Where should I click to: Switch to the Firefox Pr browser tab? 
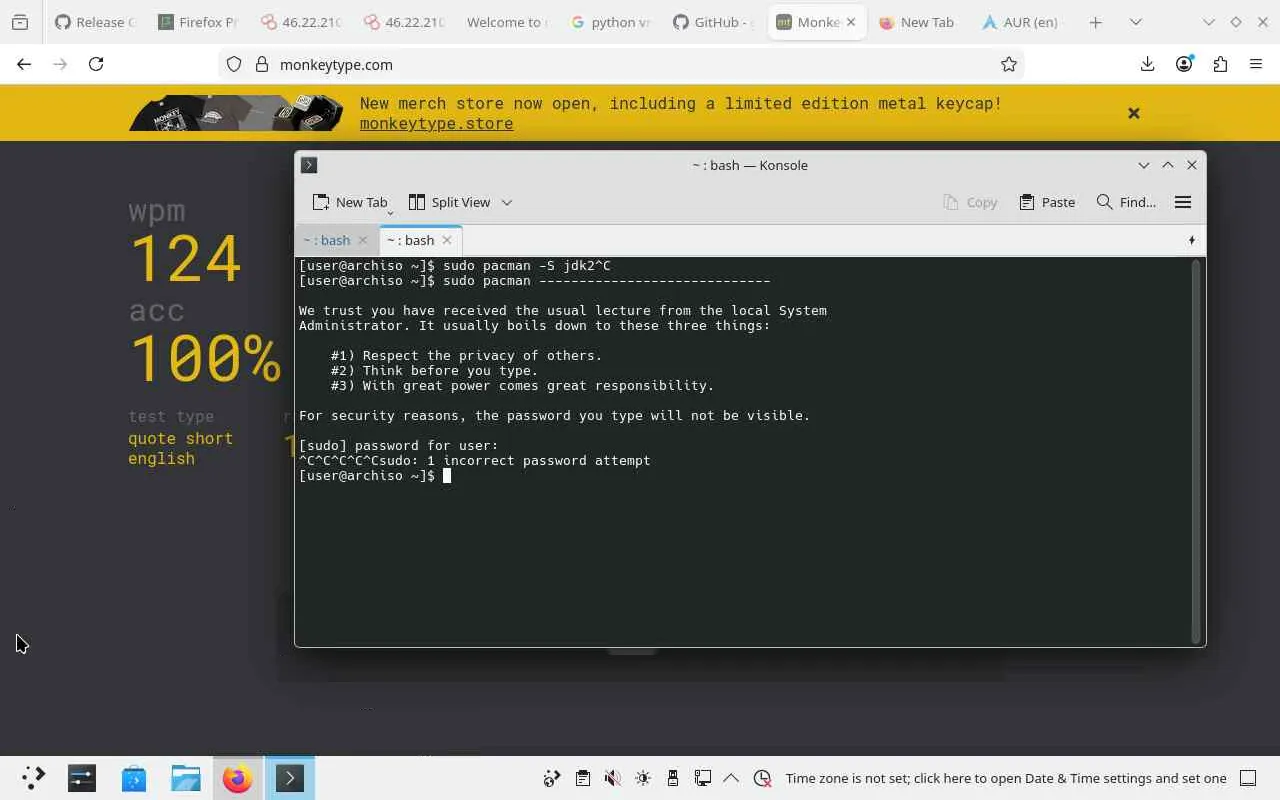point(197,22)
